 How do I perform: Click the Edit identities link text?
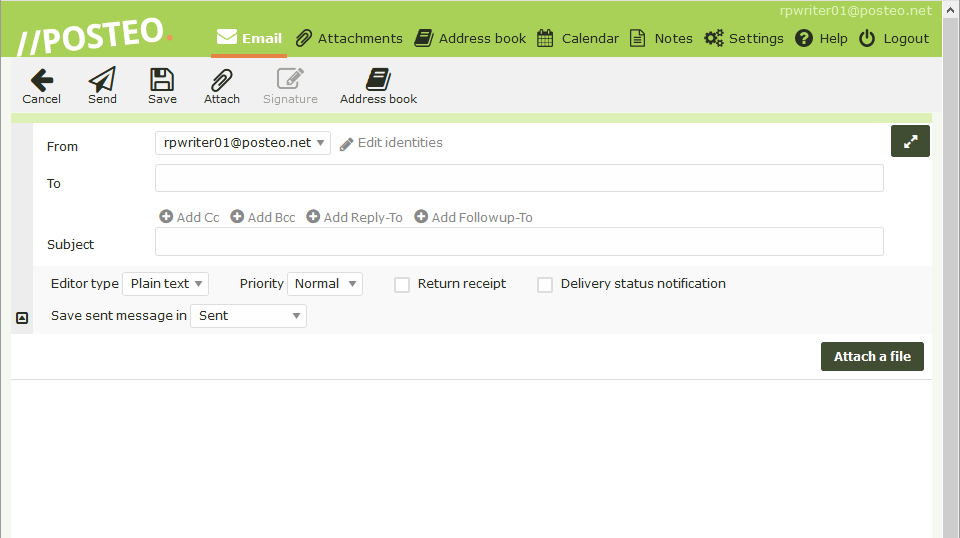400,143
